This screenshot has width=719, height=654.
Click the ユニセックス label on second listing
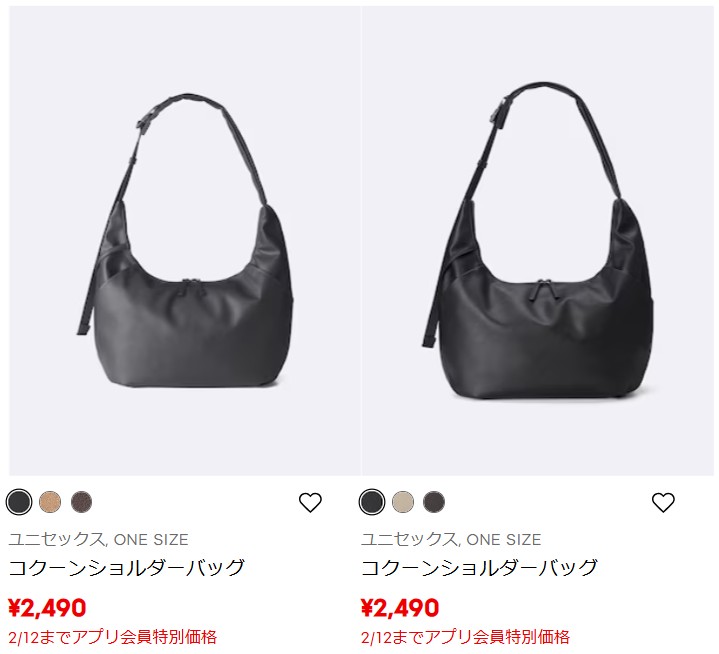point(409,539)
